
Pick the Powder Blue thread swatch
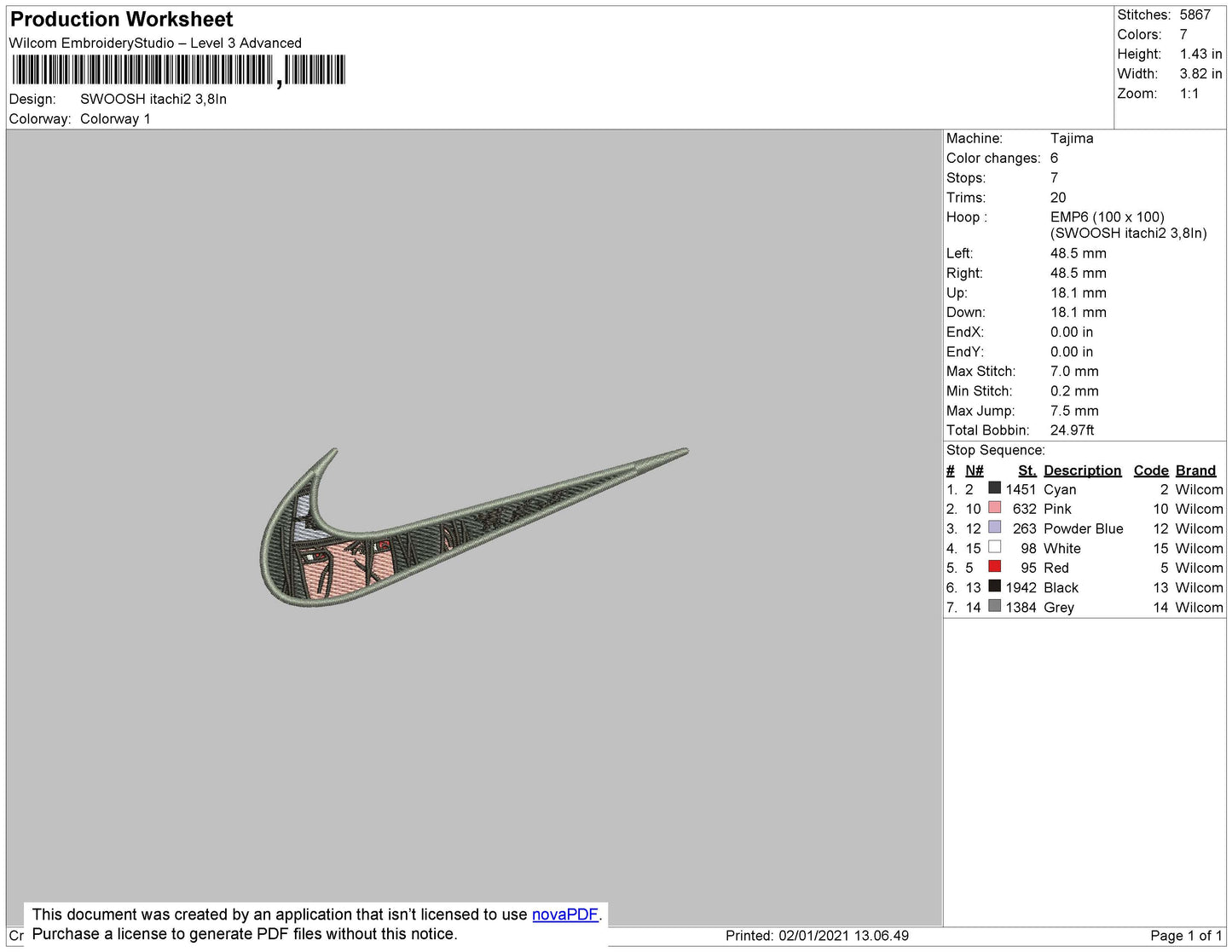click(x=994, y=528)
